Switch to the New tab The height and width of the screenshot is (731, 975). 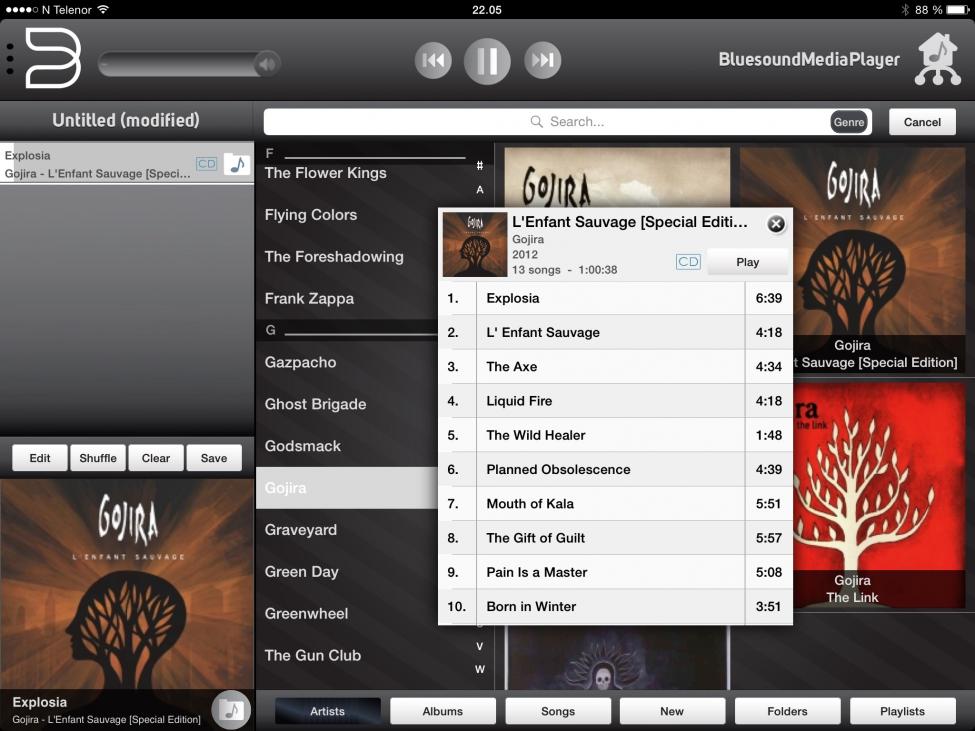tap(672, 711)
